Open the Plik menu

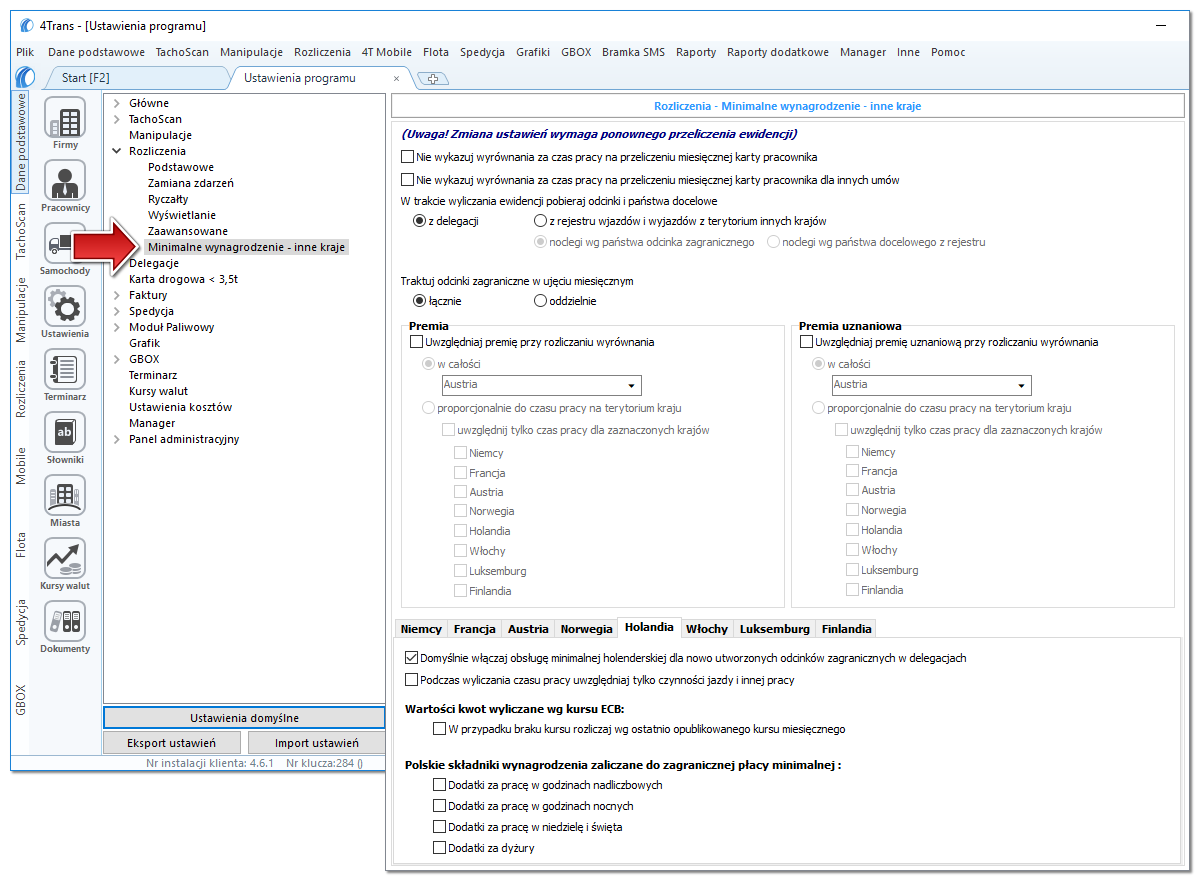26,52
